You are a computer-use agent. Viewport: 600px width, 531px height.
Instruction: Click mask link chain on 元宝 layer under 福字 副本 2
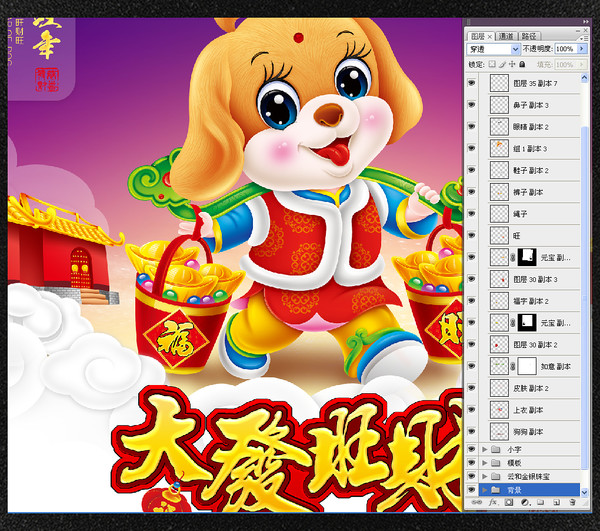(513, 323)
